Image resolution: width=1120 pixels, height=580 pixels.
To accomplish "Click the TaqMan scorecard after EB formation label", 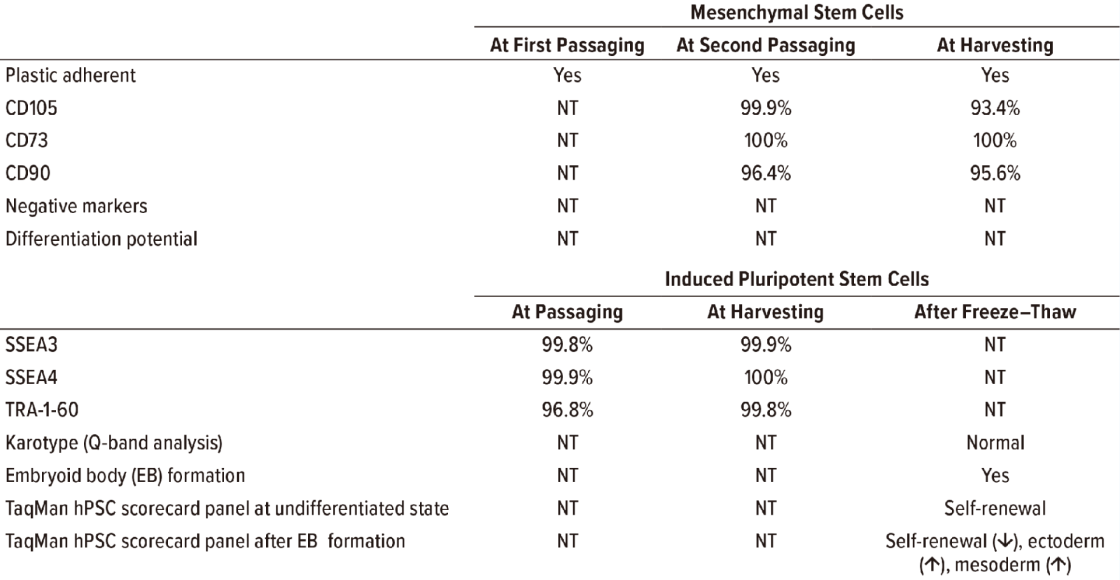I will click(205, 542).
